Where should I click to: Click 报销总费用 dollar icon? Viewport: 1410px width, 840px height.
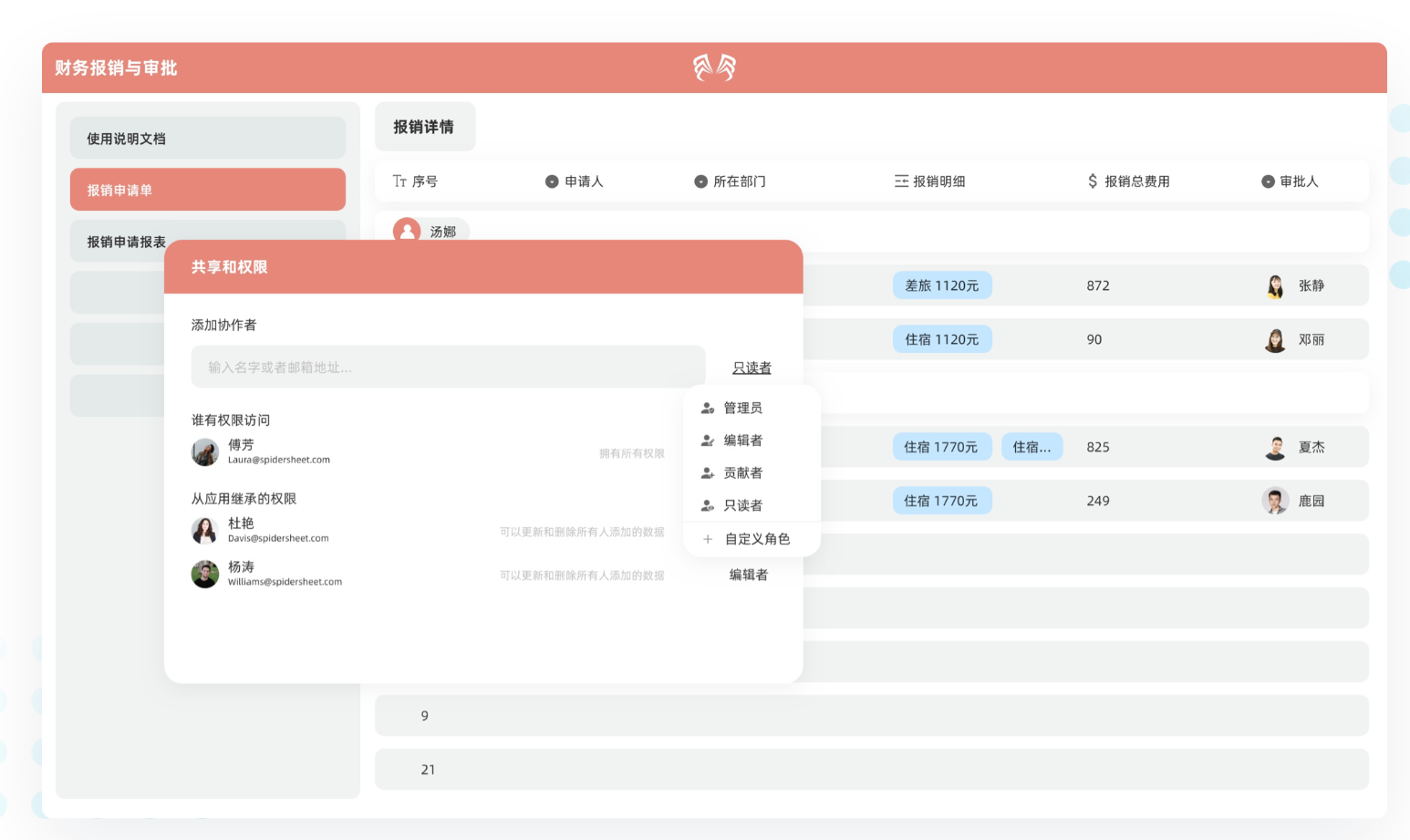coord(1093,181)
